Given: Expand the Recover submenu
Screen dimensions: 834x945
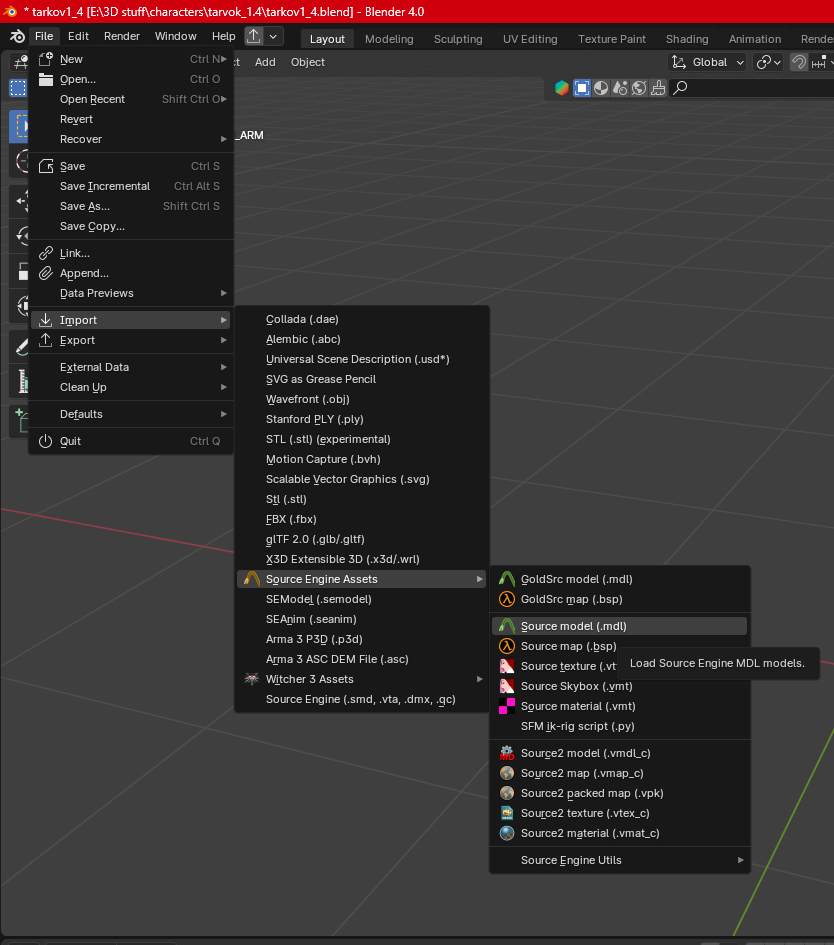Looking at the screenshot, I should (x=131, y=139).
